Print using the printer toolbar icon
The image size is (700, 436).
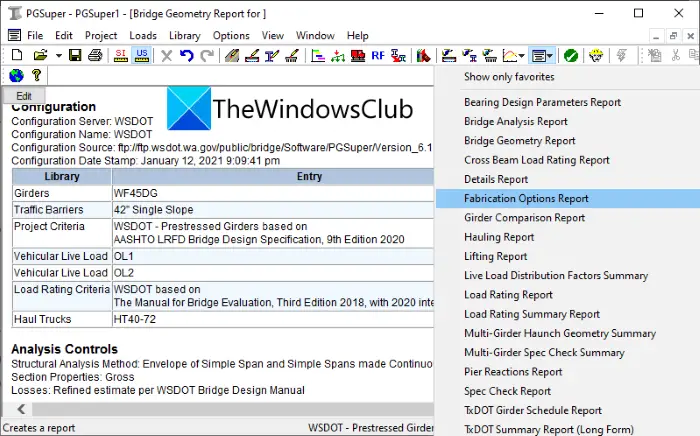pos(95,55)
